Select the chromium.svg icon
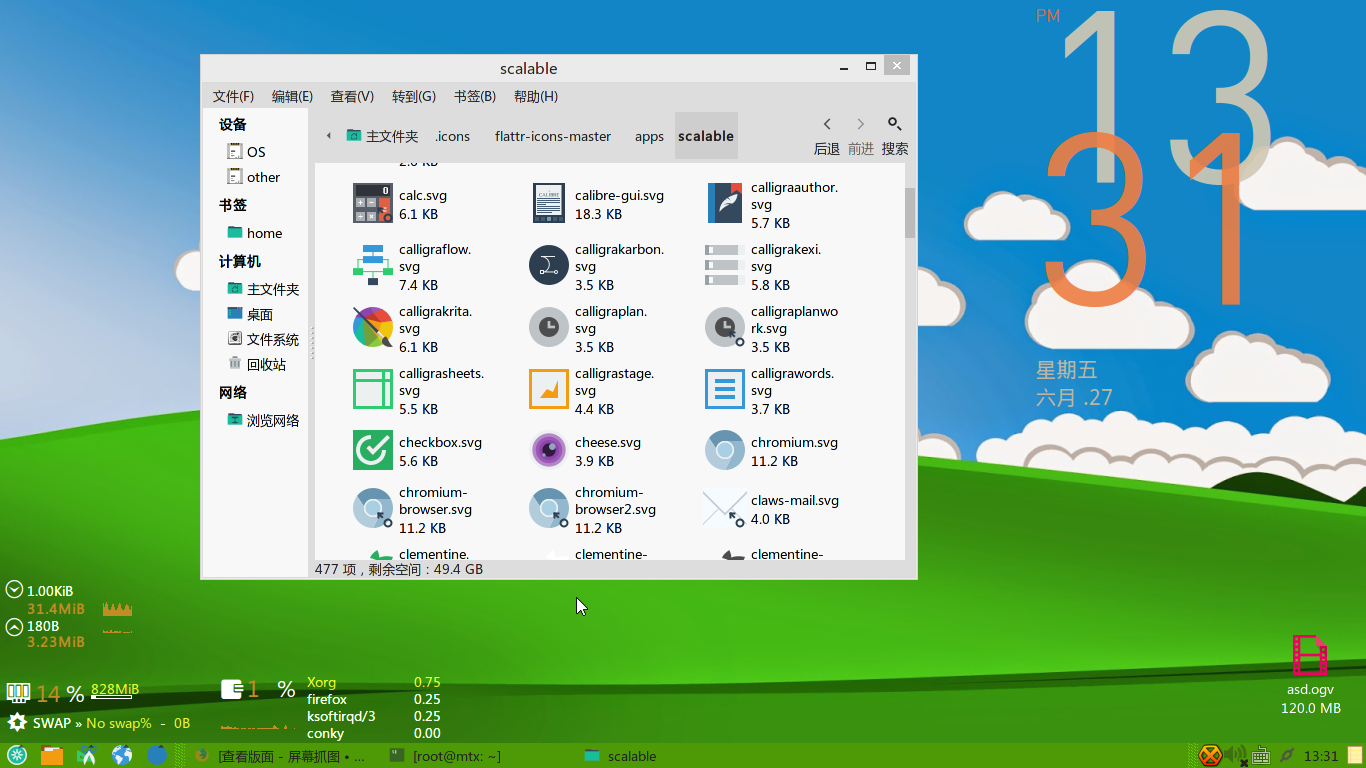 725,450
